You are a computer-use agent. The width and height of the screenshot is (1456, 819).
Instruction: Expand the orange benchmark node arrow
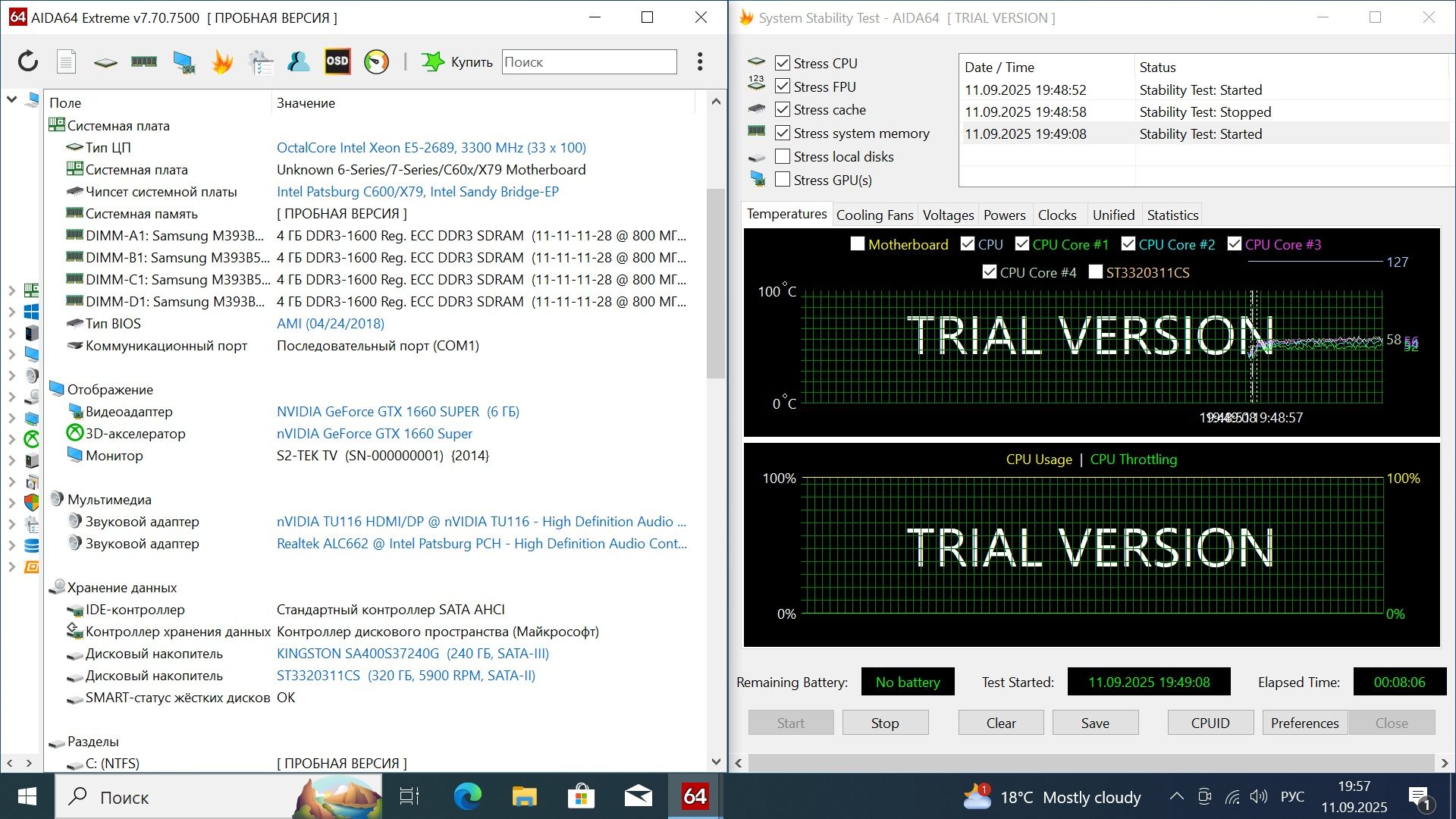pos(11,566)
